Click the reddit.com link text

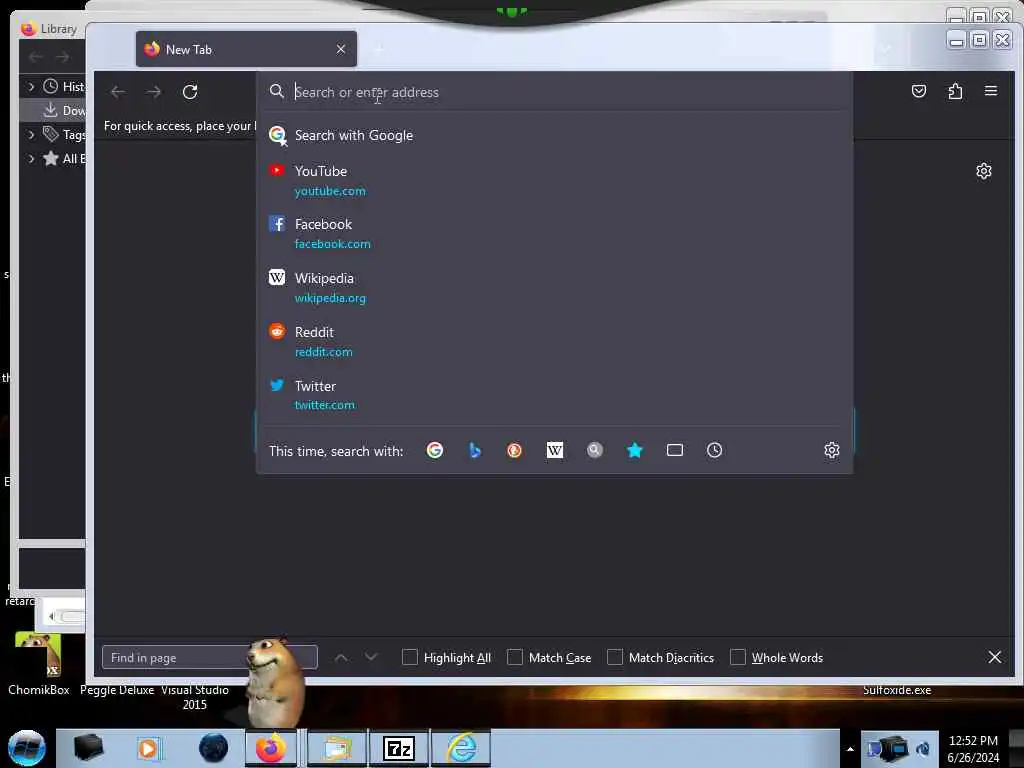pos(323,351)
